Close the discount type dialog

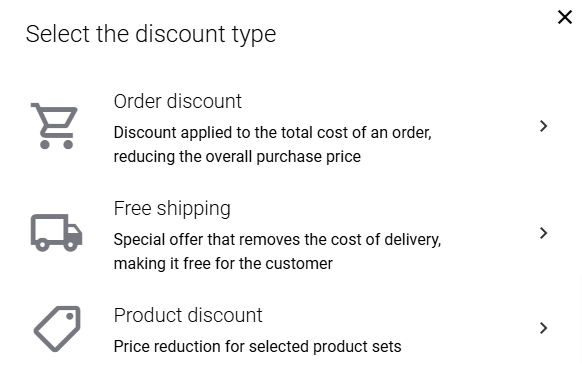(565, 17)
